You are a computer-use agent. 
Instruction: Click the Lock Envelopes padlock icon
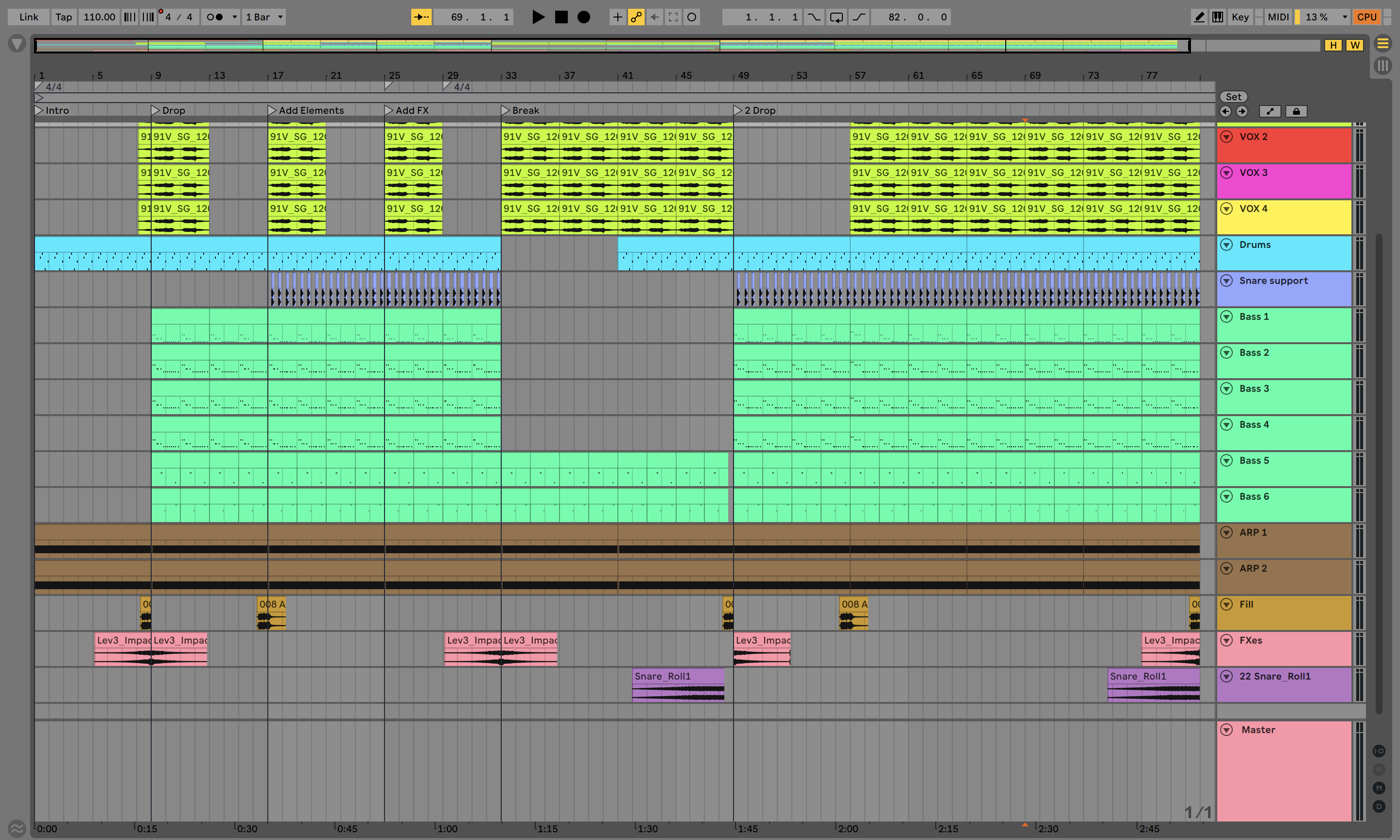pyautogui.click(x=1296, y=111)
